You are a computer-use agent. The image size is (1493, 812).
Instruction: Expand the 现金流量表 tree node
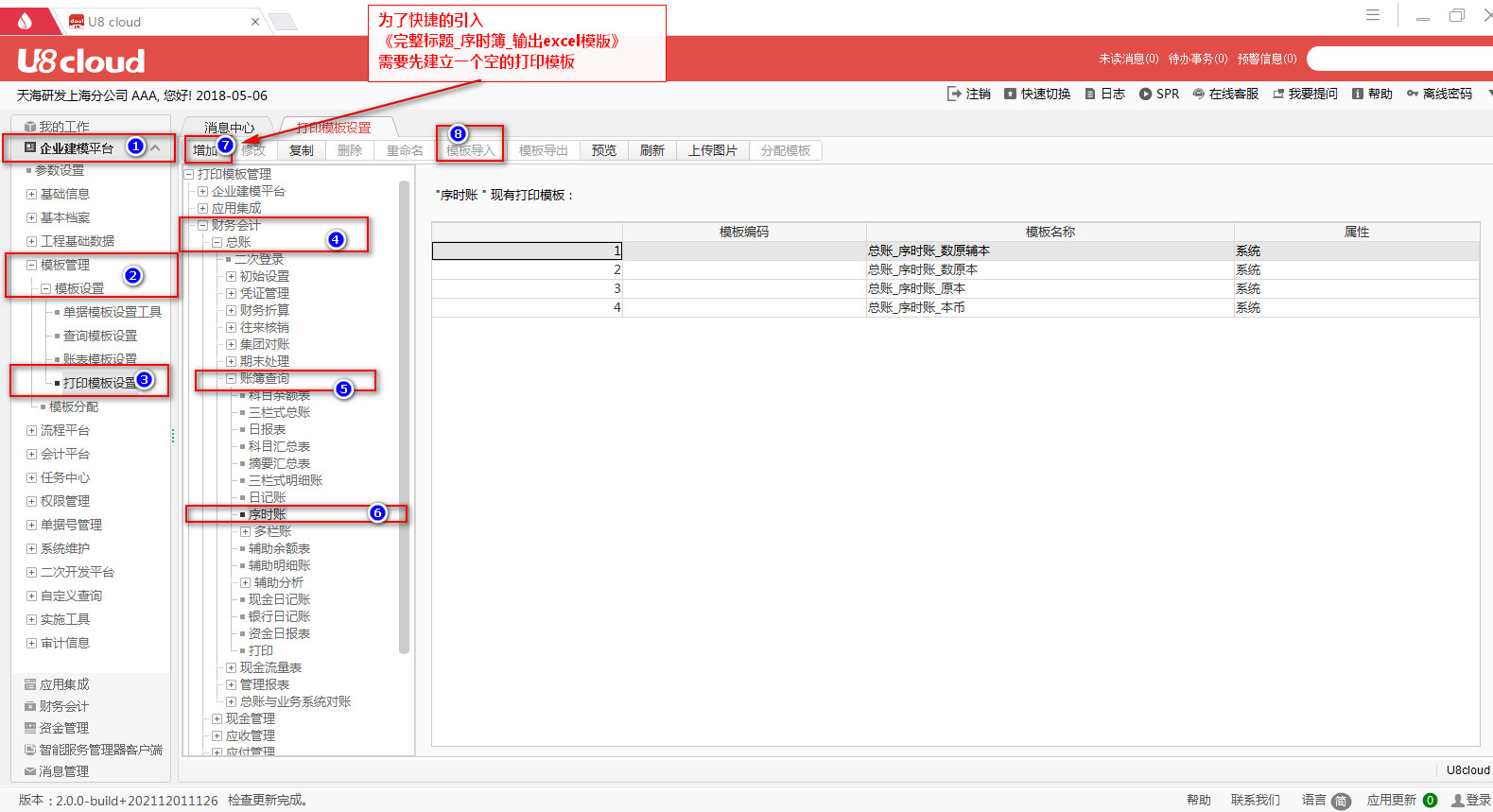[231, 667]
